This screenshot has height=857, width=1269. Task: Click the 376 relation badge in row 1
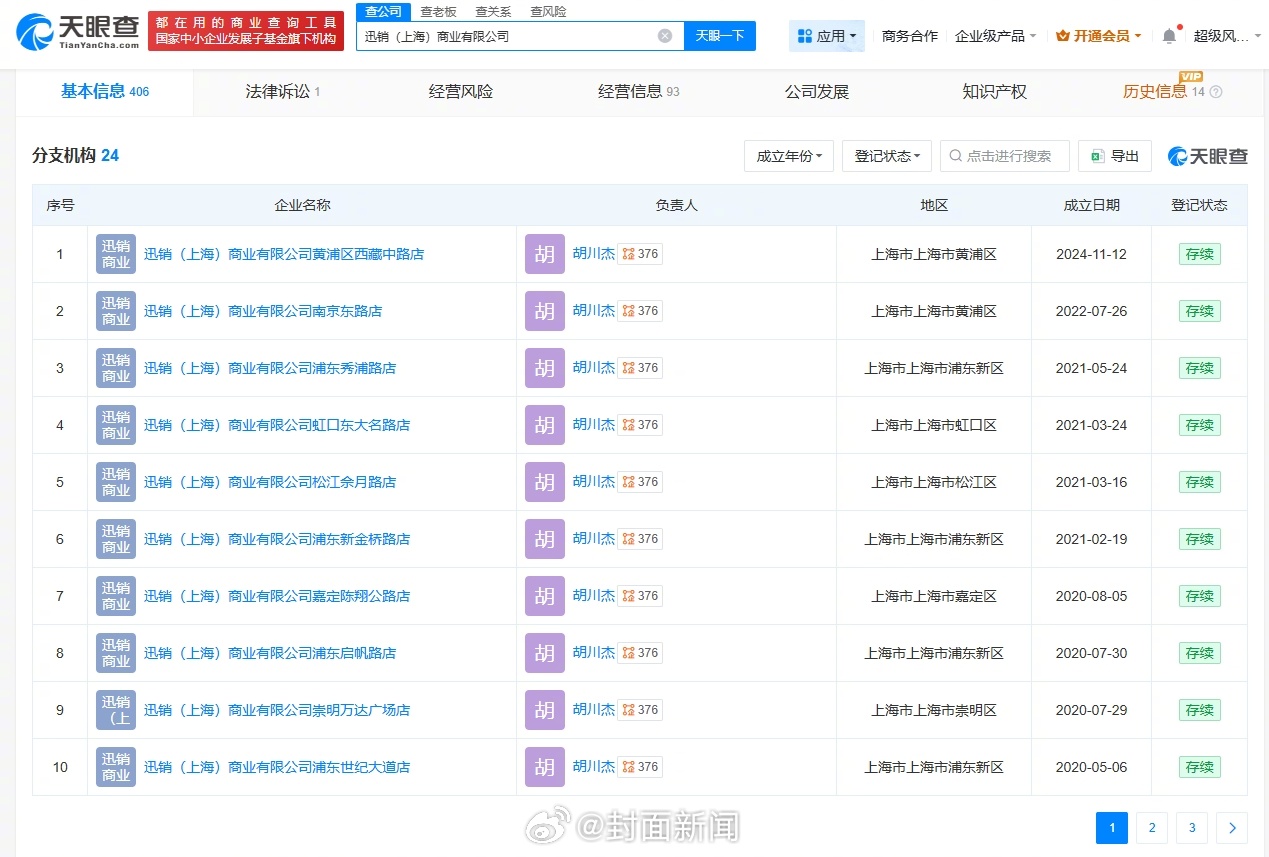(x=640, y=254)
